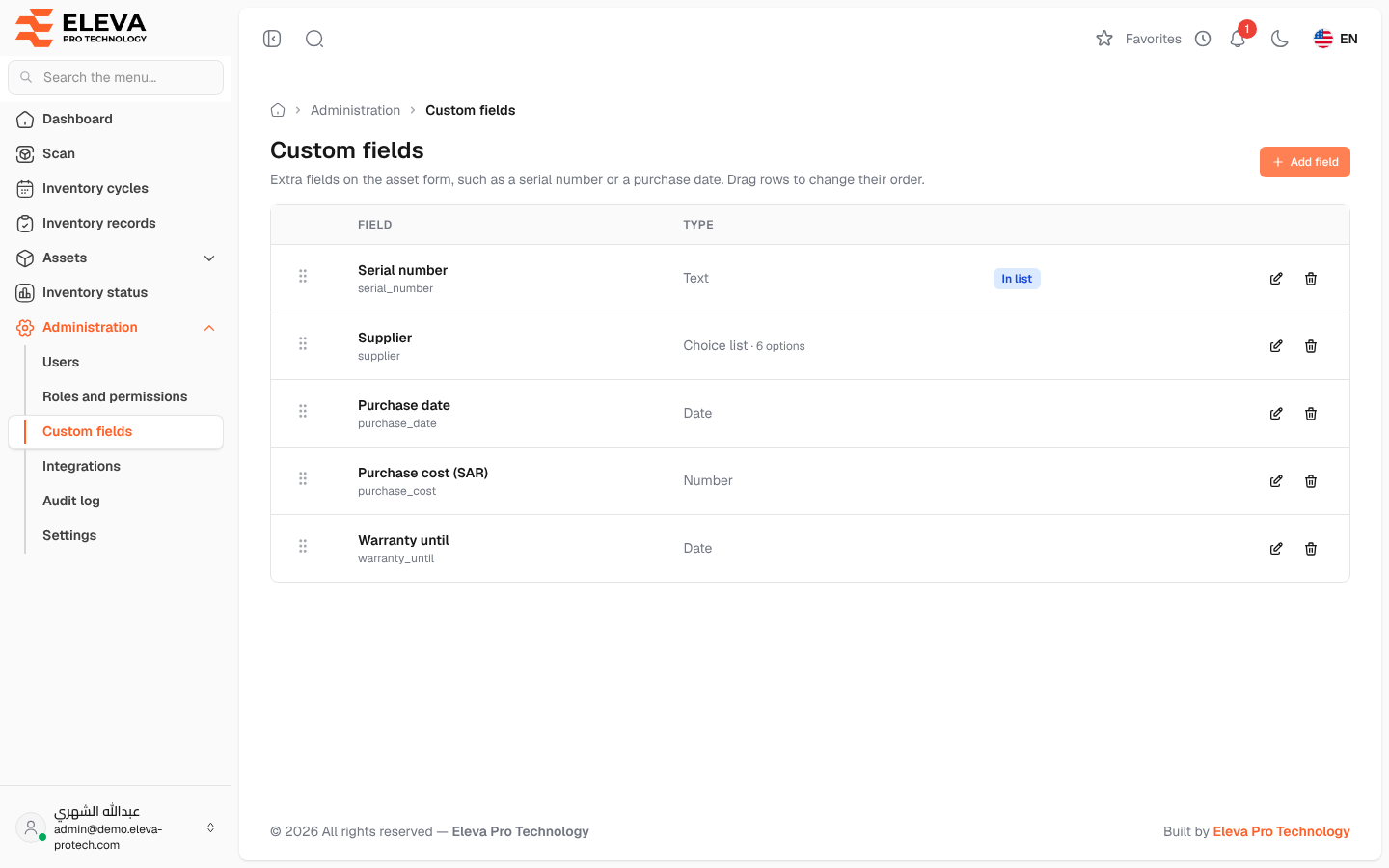
Task: Collapse the Administration menu chevron
Action: point(209,328)
